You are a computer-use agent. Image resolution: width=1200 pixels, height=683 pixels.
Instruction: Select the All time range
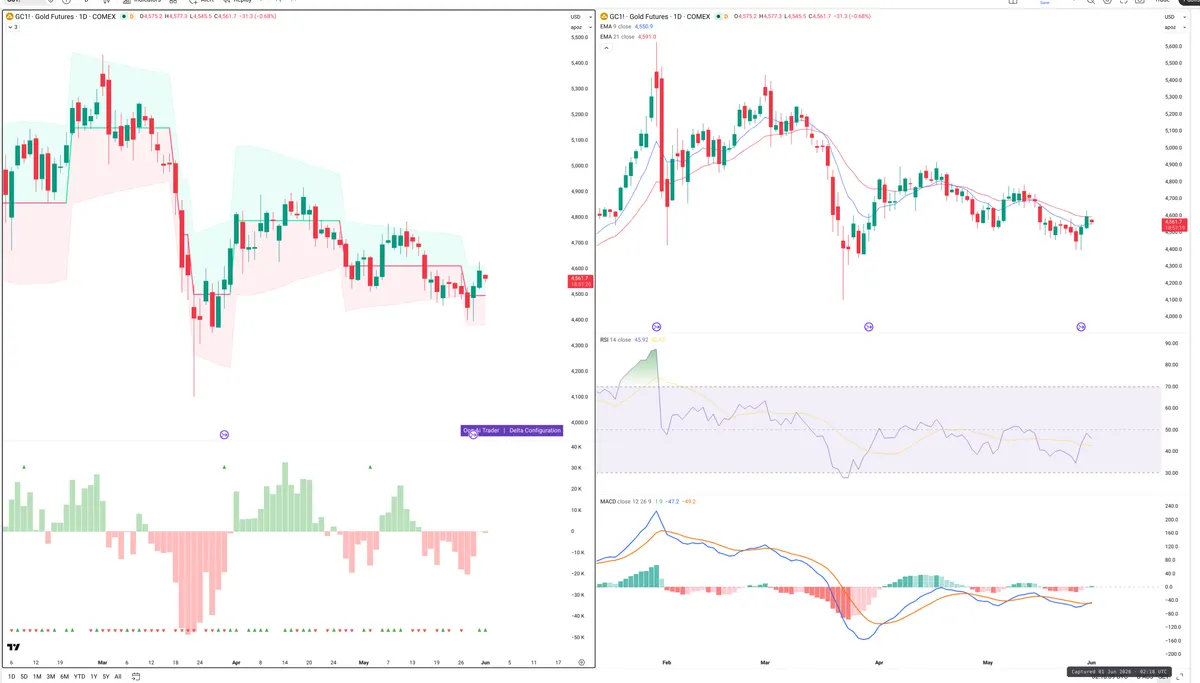[x=118, y=677]
